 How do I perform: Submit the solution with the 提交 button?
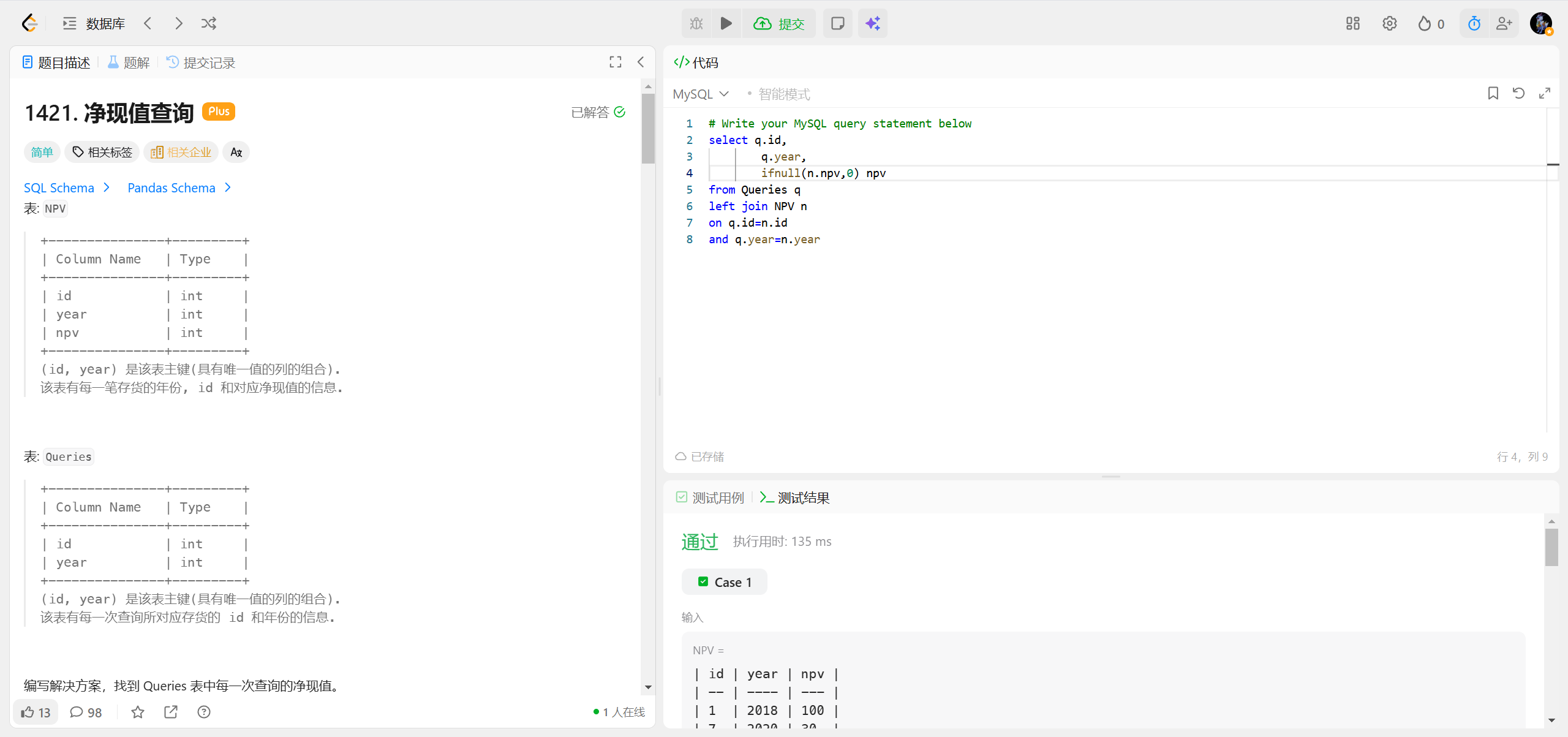pyautogui.click(x=779, y=23)
